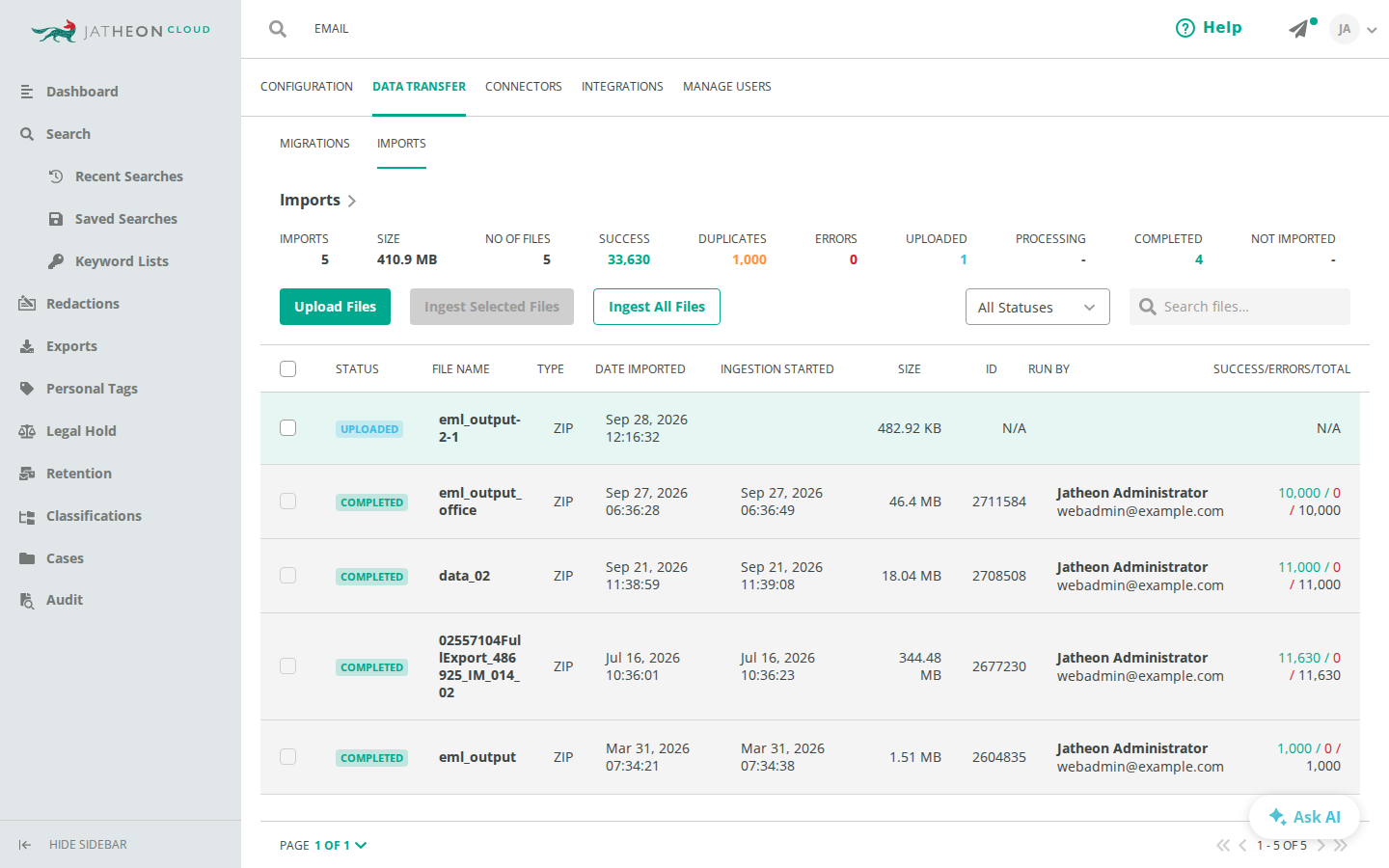The image size is (1389, 868).
Task: Check the data_02 row checkbox
Action: (x=287, y=575)
